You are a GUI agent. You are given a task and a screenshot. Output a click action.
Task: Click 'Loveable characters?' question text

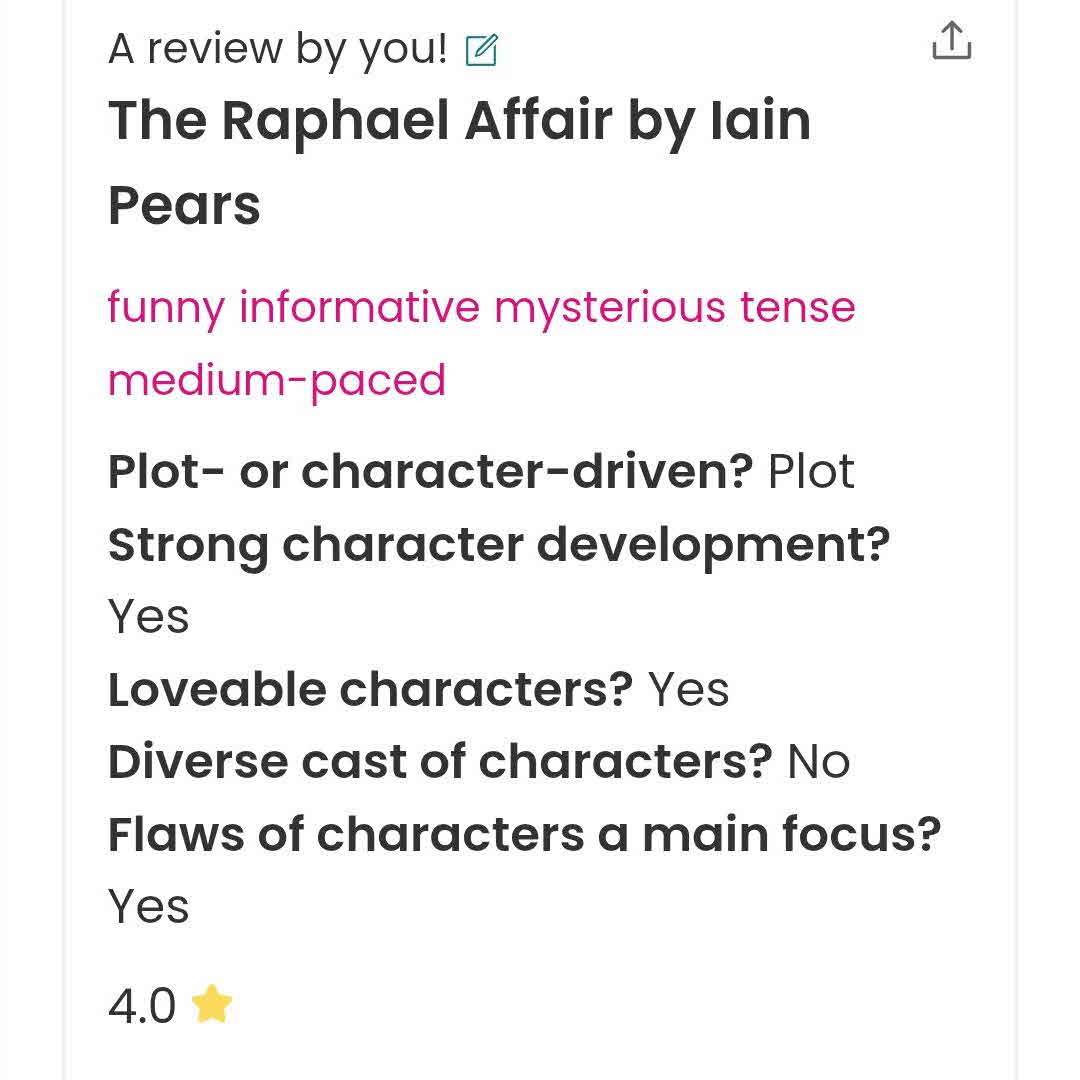(371, 689)
